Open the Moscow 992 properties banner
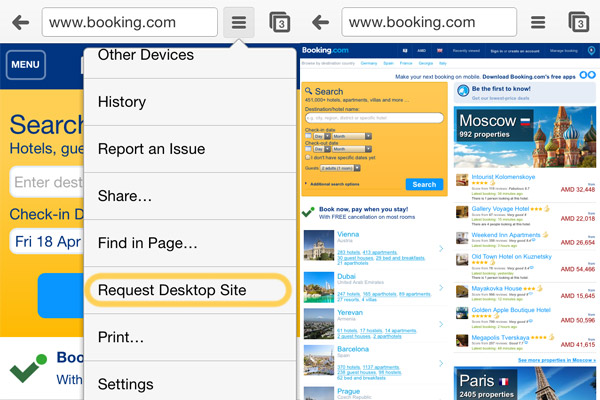 point(525,137)
